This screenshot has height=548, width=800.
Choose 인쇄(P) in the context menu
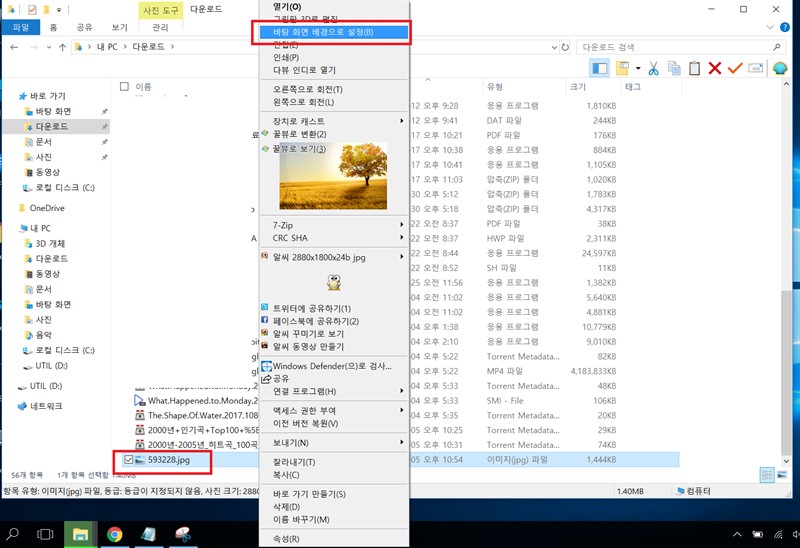tap(334, 58)
